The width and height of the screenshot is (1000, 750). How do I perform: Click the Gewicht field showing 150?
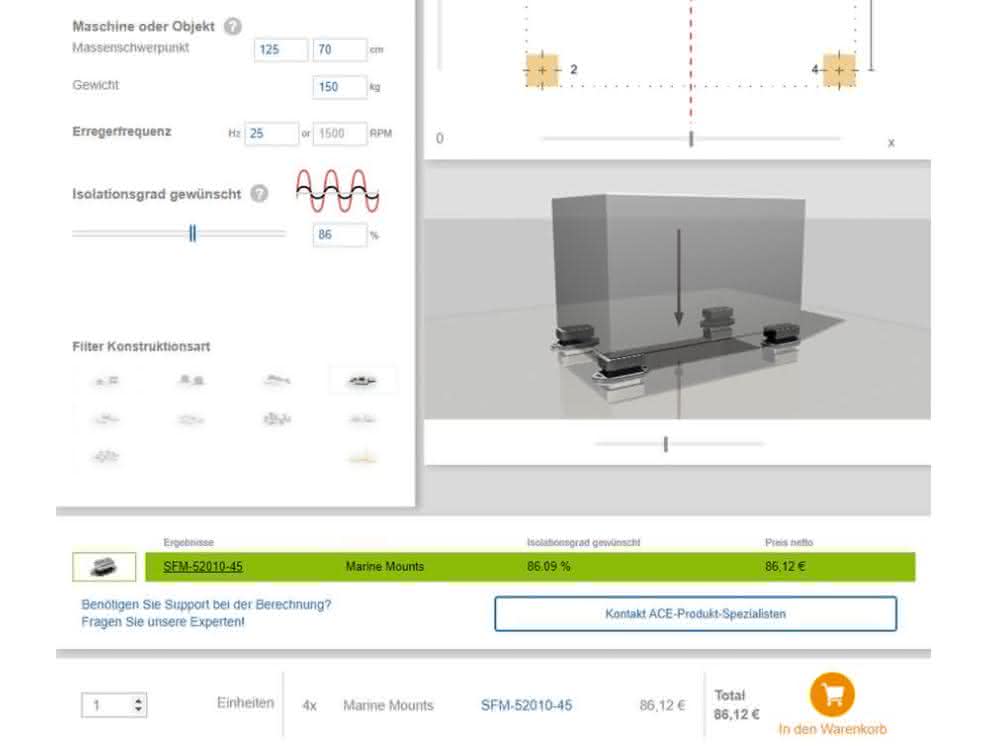click(x=339, y=87)
